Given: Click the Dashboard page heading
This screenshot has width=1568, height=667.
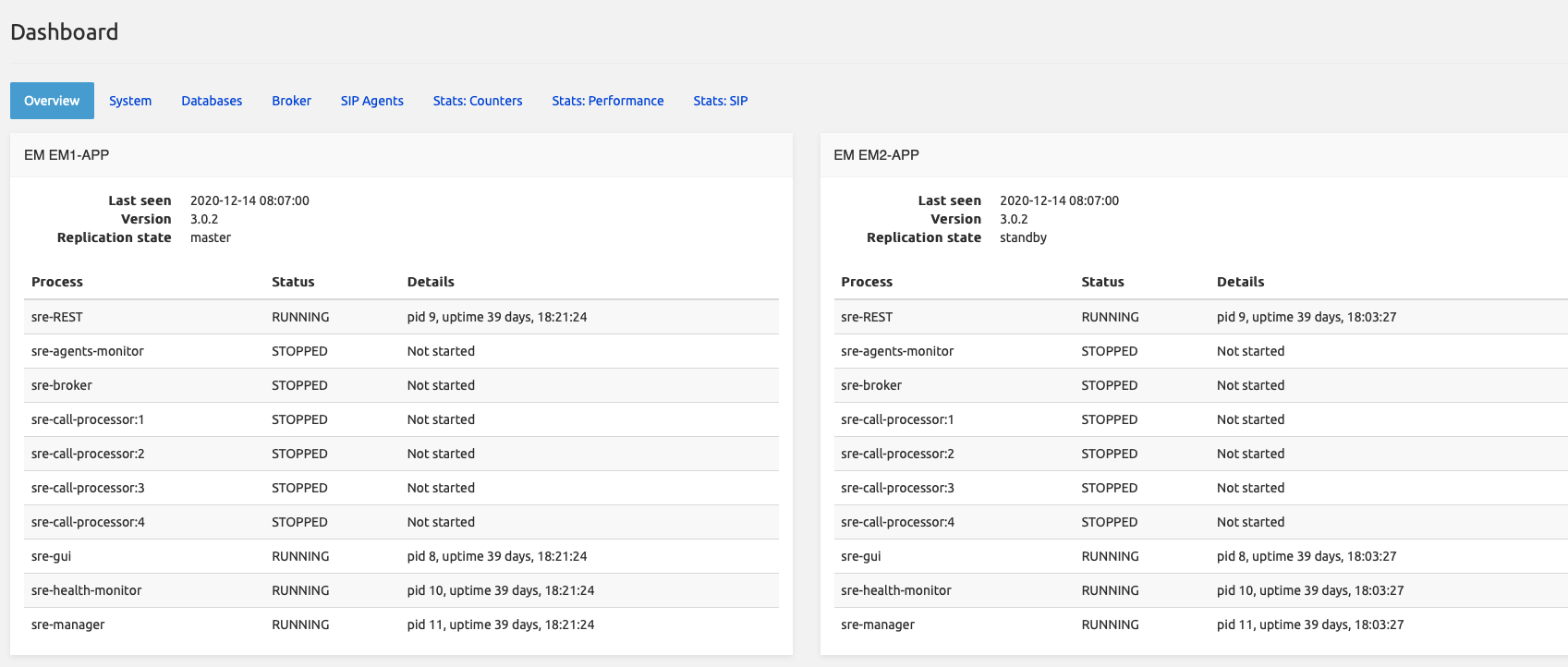Looking at the screenshot, I should (x=65, y=32).
